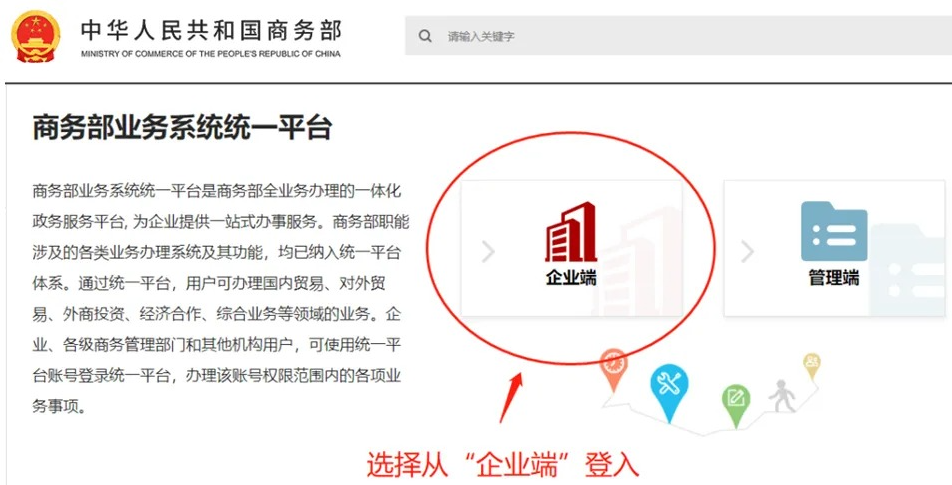Viewport: 952px width, 485px height.
Task: Click the 商务部业务系统统一平台 page heading
Action: tap(182, 129)
